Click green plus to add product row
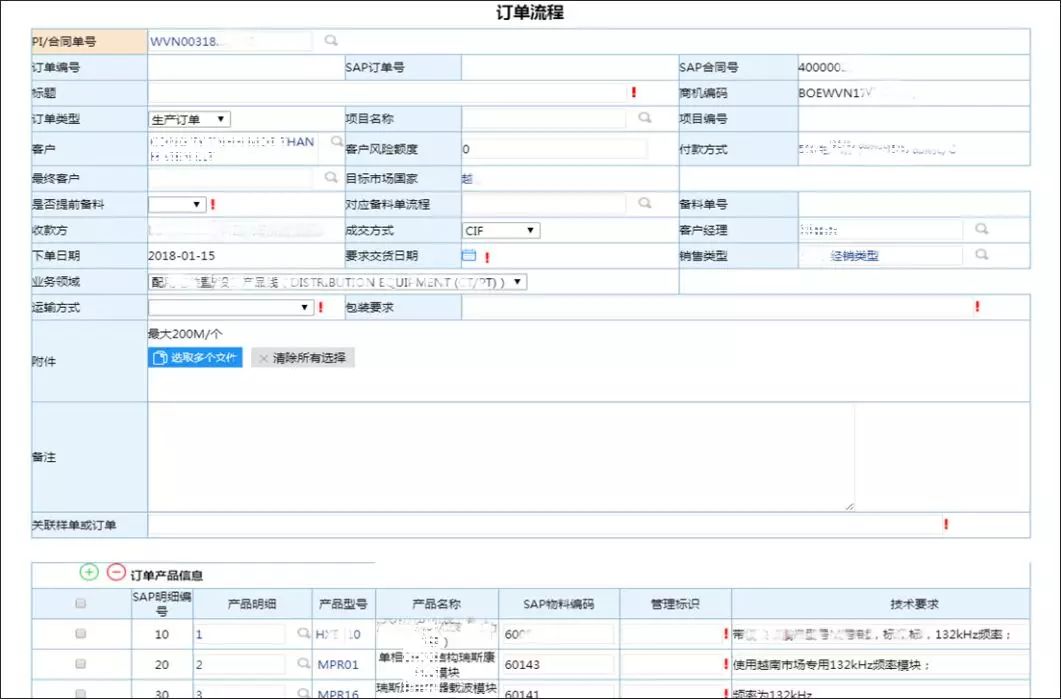This screenshot has width=1062, height=700. [x=89, y=573]
